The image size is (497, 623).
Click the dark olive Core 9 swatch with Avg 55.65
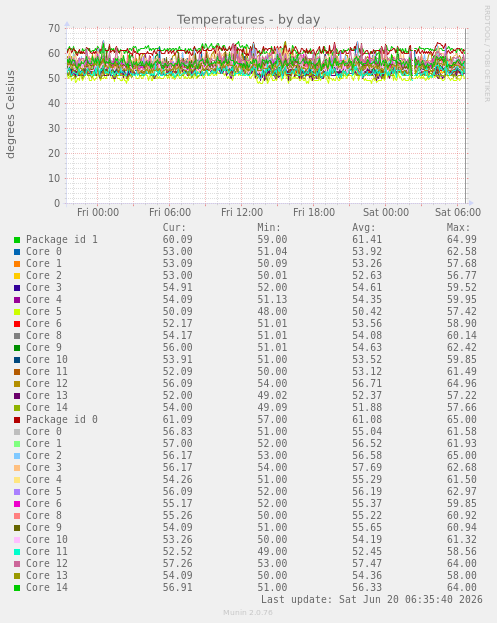(x=17, y=528)
